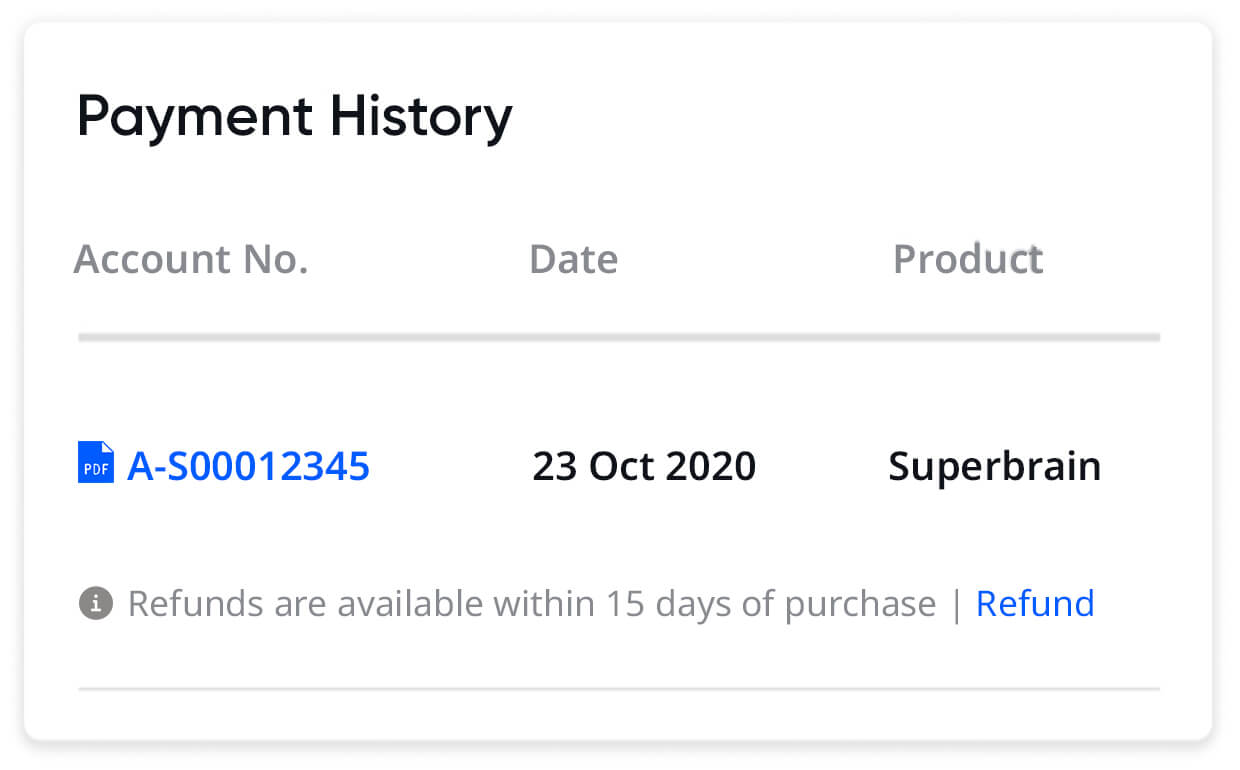Click the divider below refund notice
Screen dimensions: 1240x770
[x=619, y=689]
